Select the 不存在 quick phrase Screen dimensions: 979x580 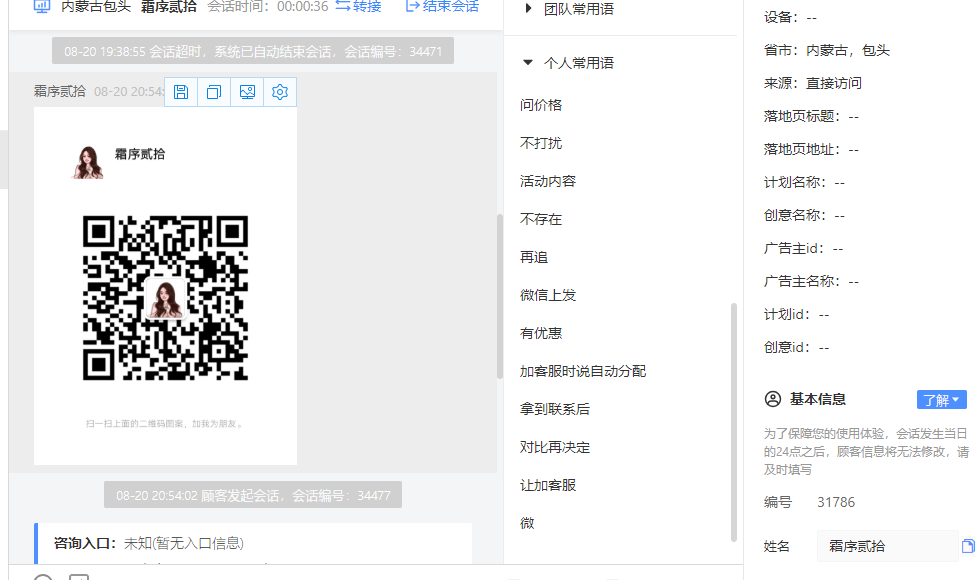541,219
